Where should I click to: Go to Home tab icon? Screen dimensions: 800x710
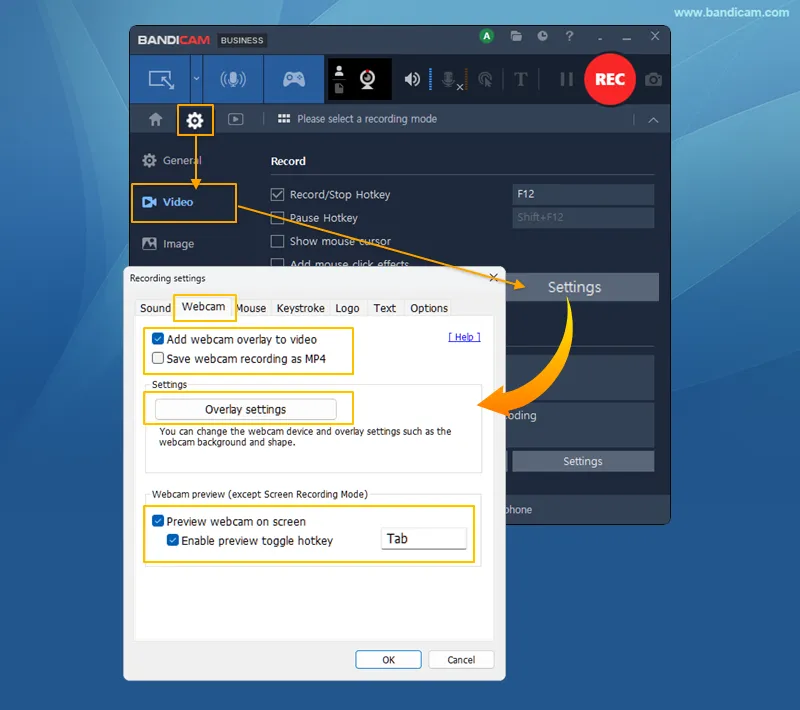pos(156,119)
